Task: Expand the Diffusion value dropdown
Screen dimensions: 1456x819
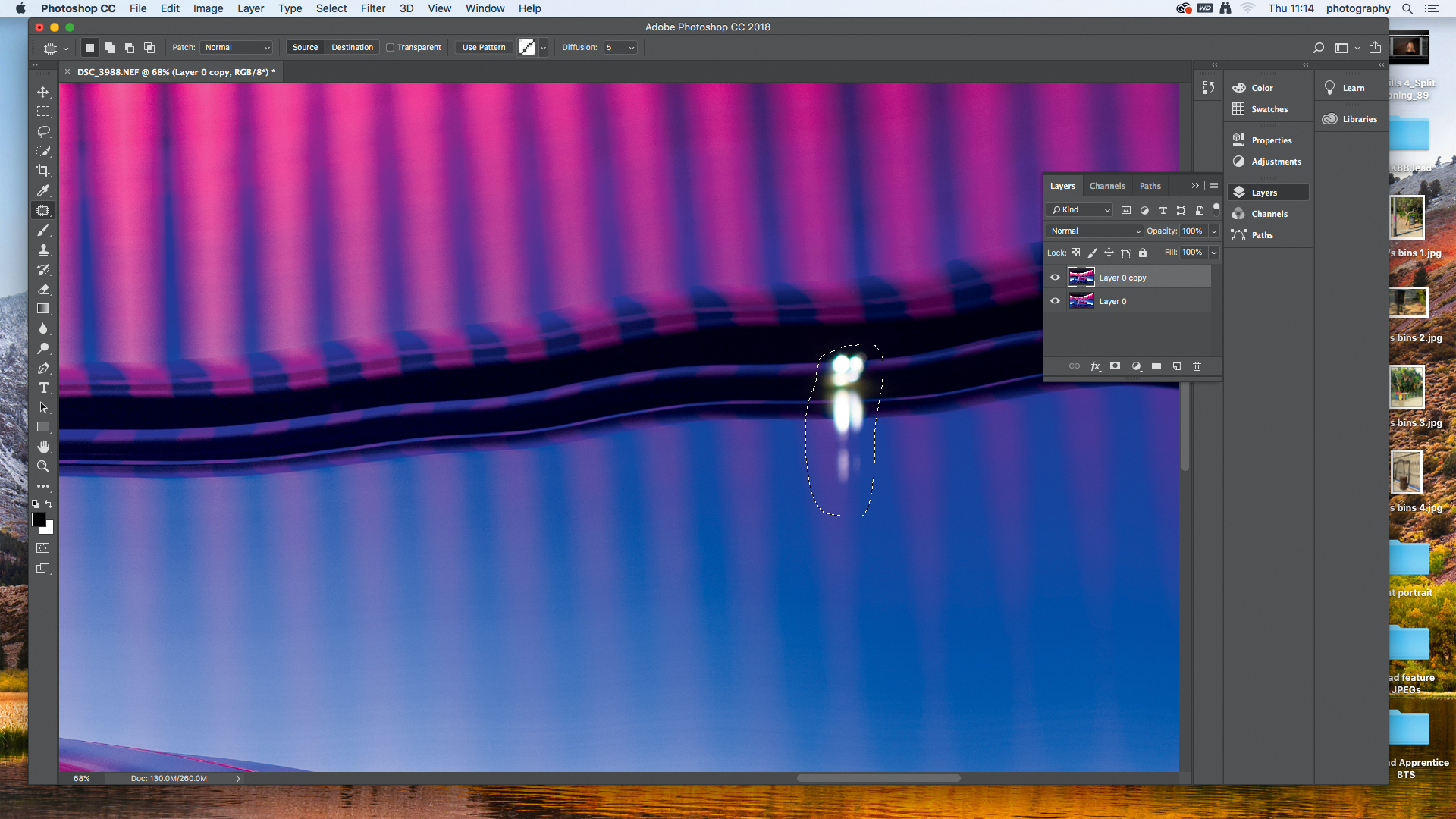Action: point(631,47)
